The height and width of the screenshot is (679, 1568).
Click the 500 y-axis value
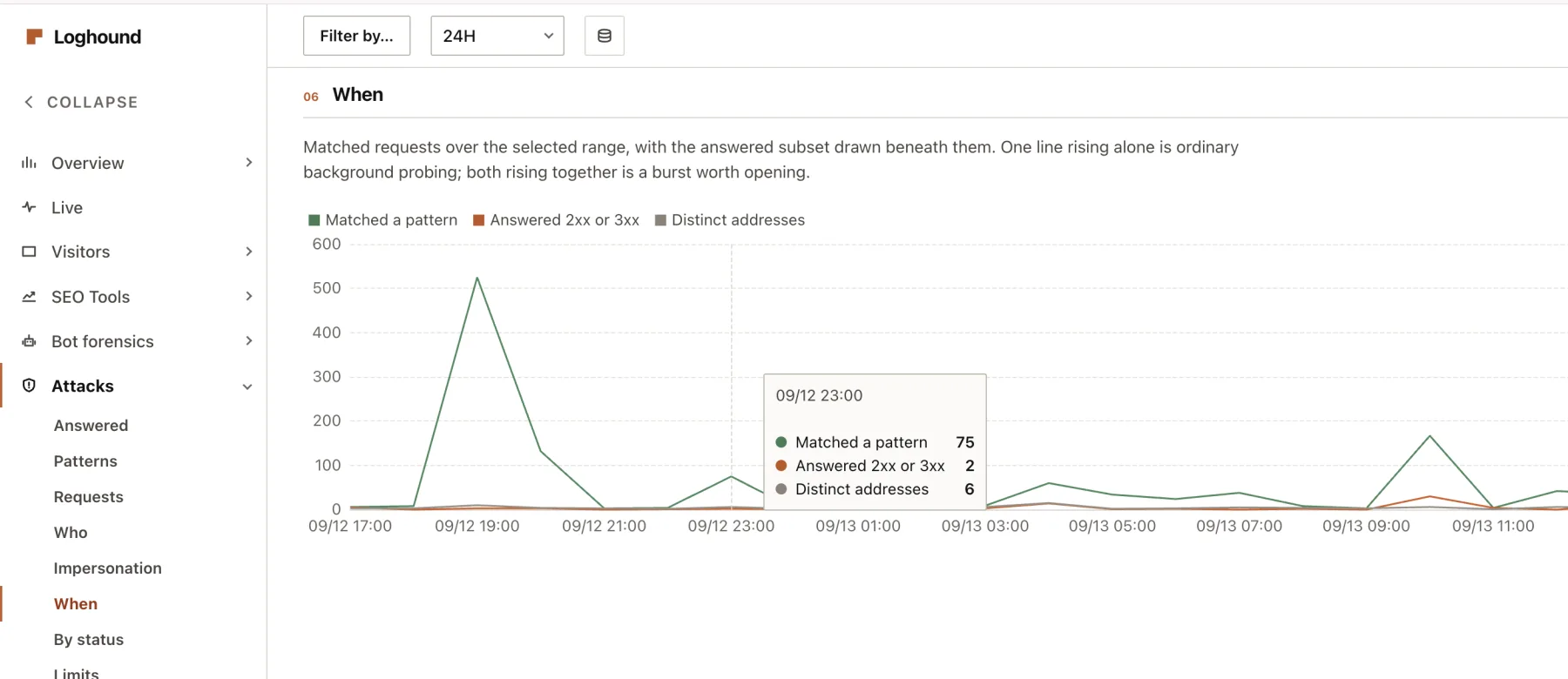(327, 288)
